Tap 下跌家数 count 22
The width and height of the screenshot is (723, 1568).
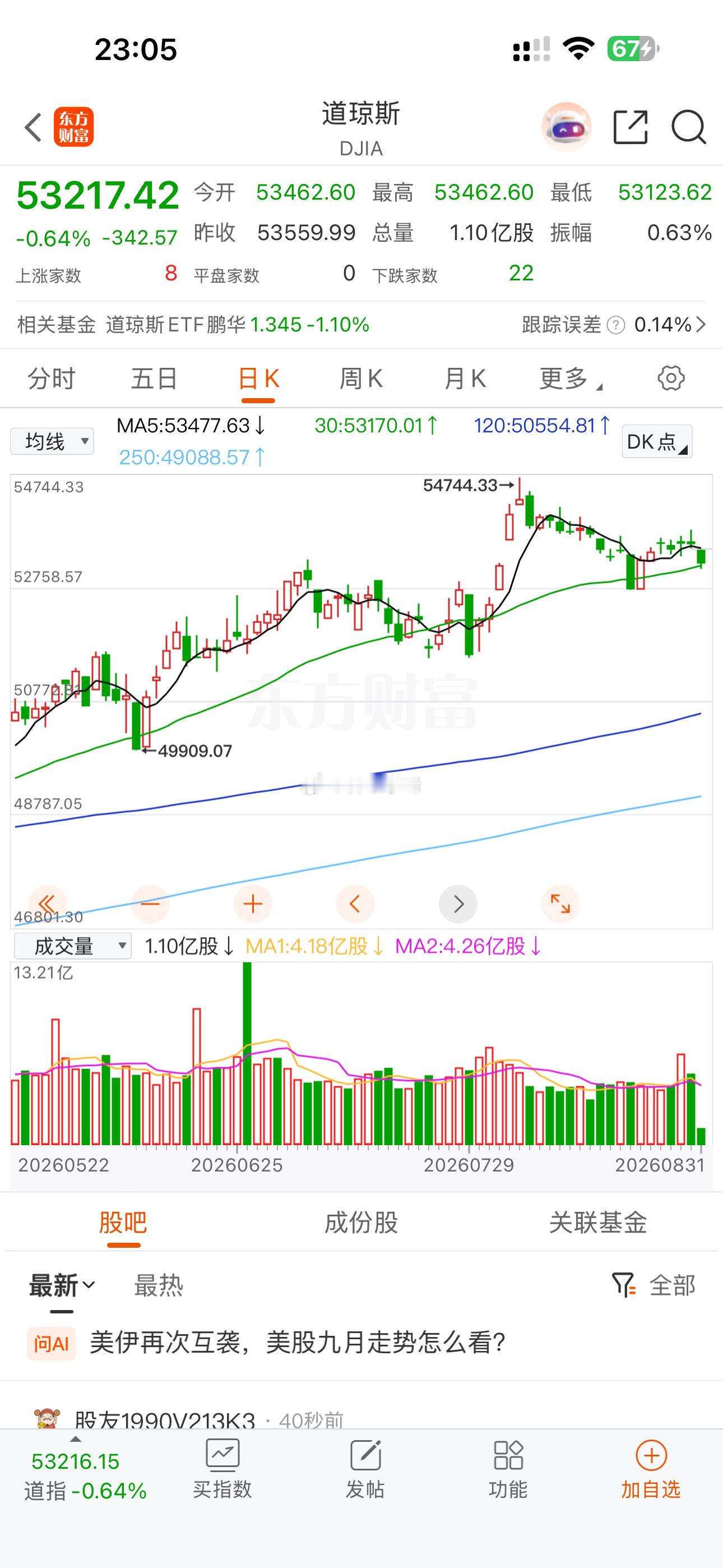[x=521, y=273]
